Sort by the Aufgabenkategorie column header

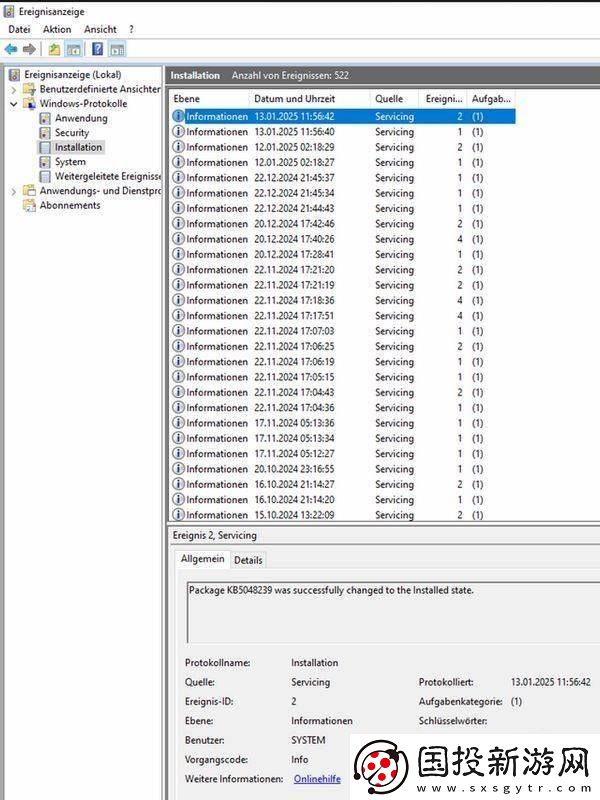coord(491,98)
